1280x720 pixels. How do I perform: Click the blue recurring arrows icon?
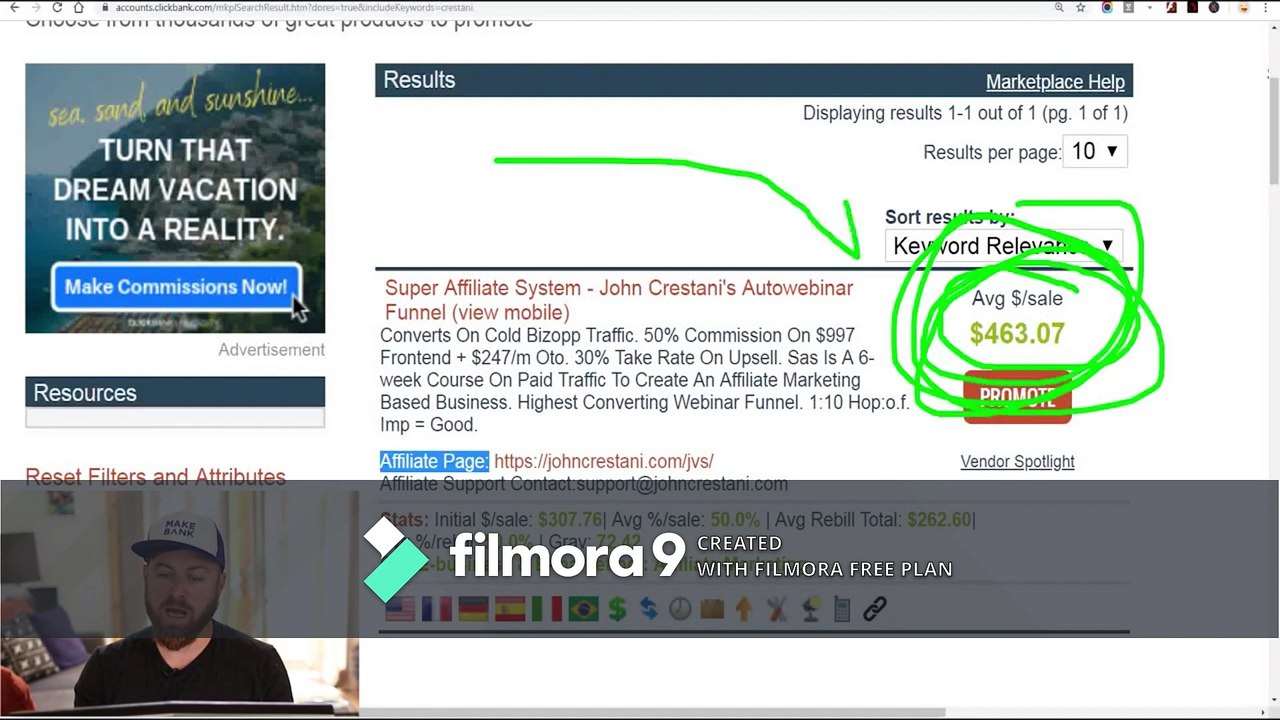coord(648,608)
